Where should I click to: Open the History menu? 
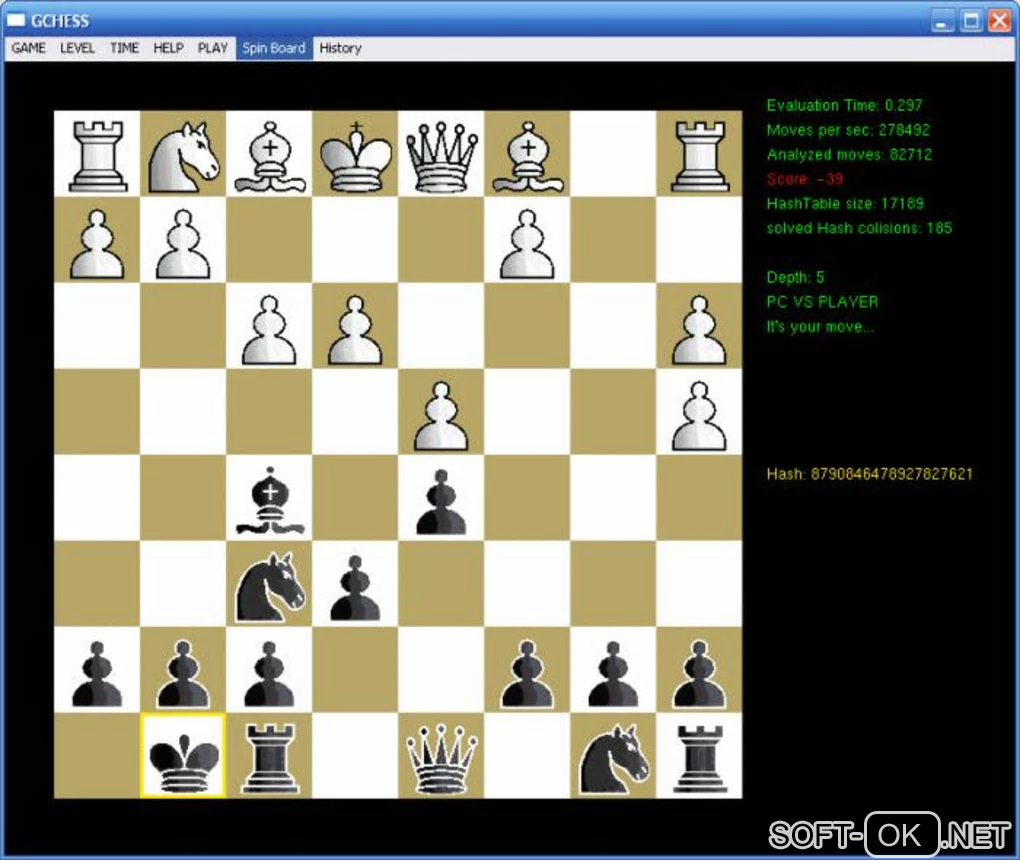click(340, 48)
